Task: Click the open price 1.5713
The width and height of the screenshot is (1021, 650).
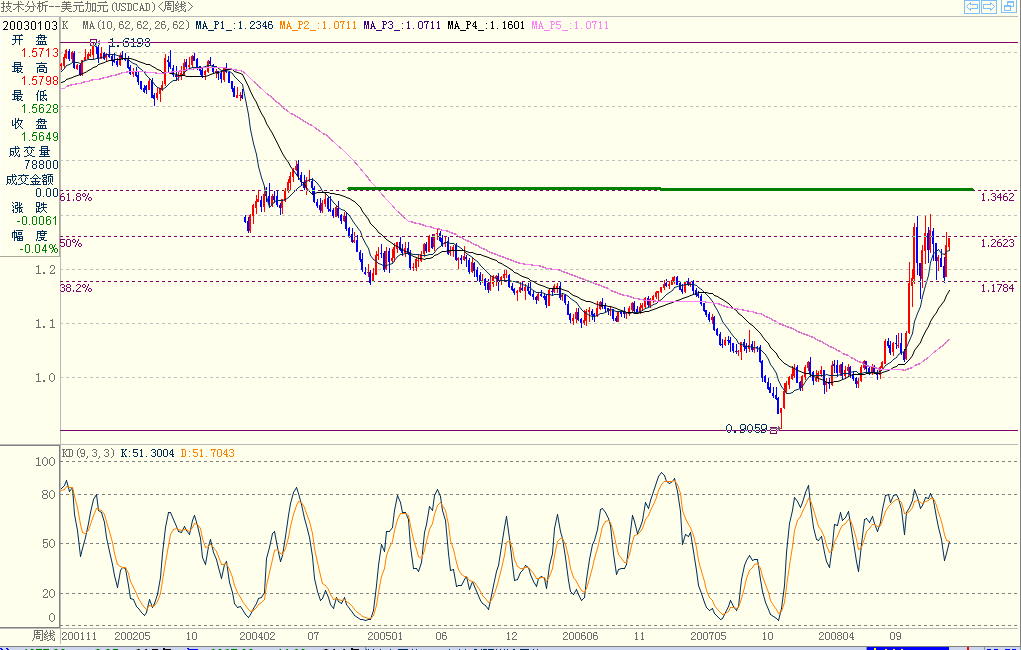Action: pos(40,53)
